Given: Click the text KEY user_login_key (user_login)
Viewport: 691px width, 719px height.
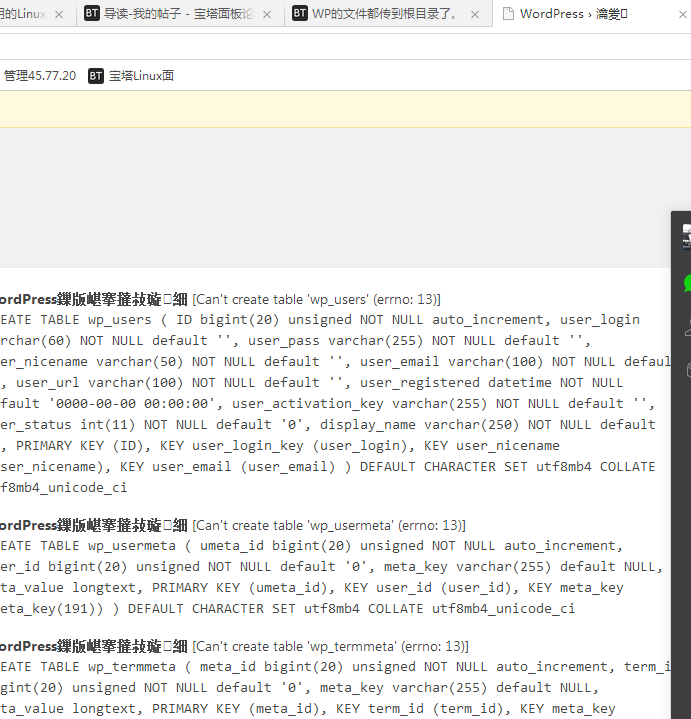Looking at the screenshot, I should [283, 446].
